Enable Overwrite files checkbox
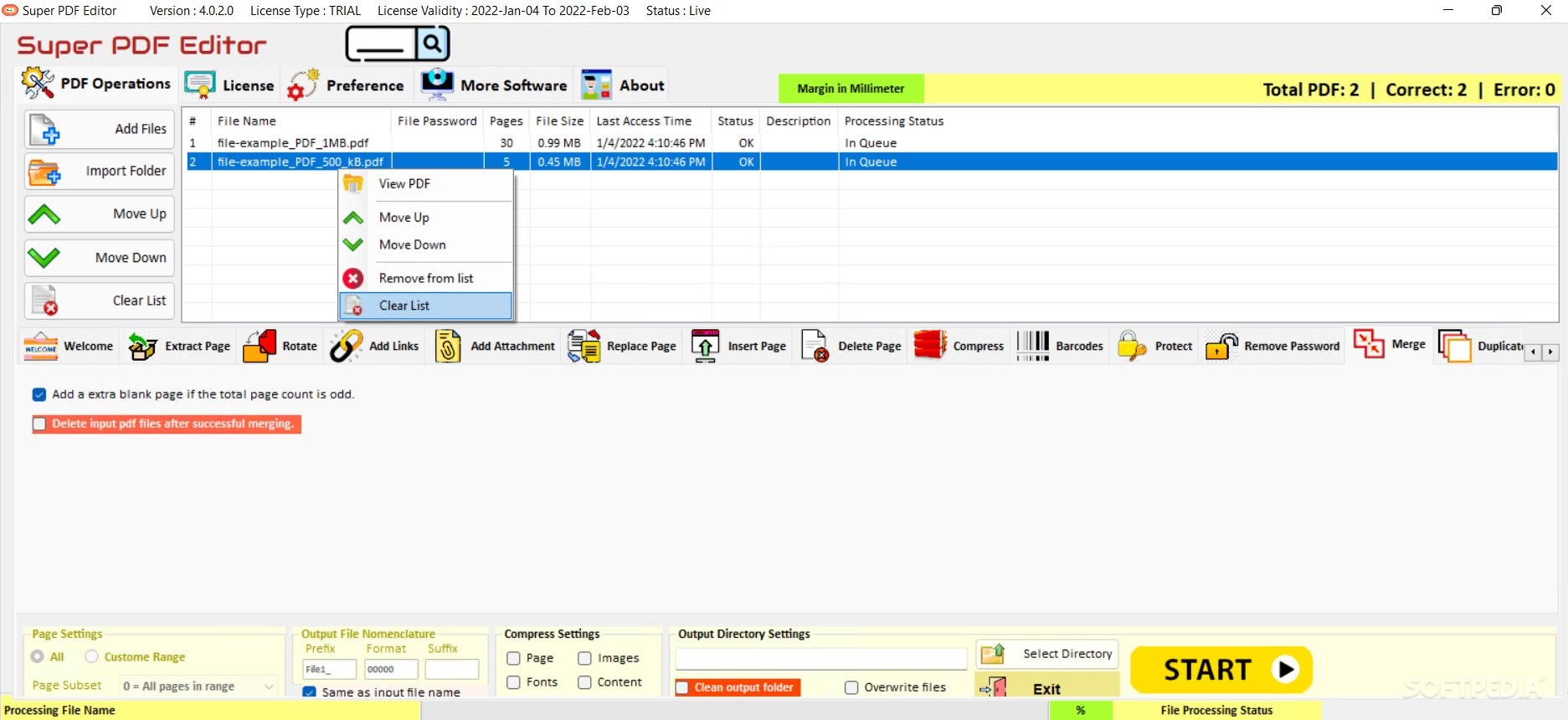 coord(851,687)
